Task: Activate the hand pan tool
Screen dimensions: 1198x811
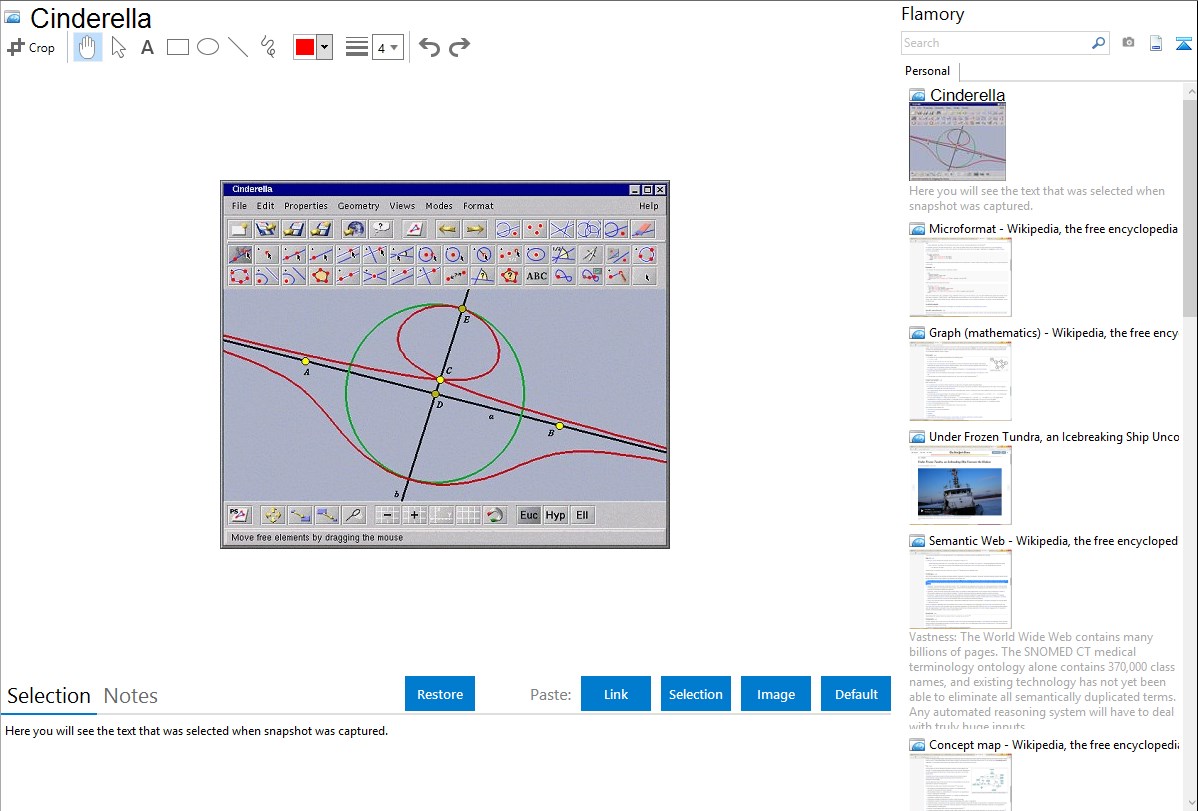Action: tap(88, 47)
